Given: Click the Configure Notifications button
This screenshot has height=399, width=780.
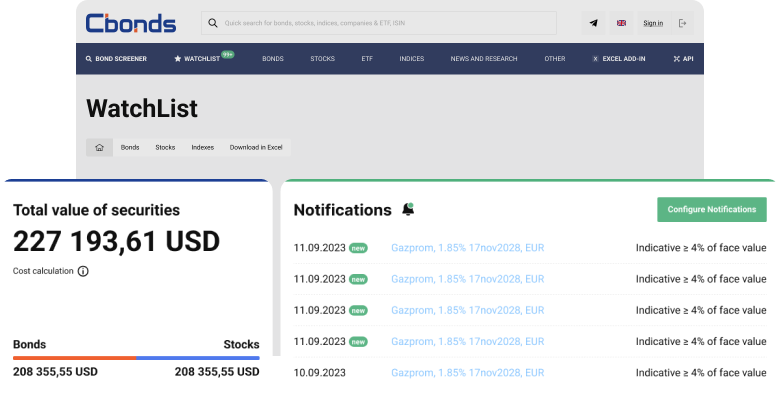Looking at the screenshot, I should tap(711, 209).
